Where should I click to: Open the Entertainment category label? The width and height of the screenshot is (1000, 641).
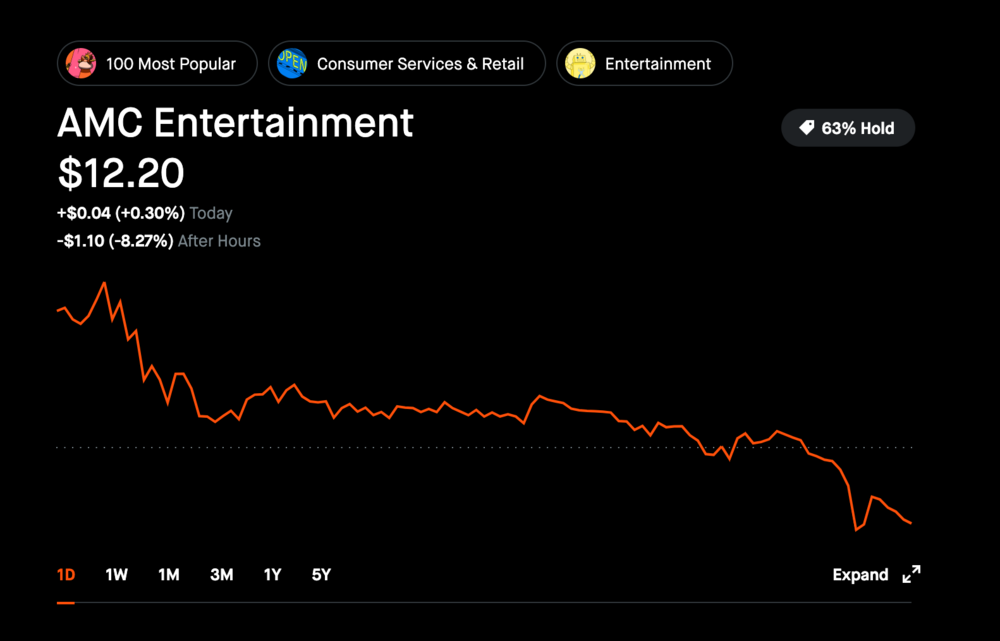657,64
